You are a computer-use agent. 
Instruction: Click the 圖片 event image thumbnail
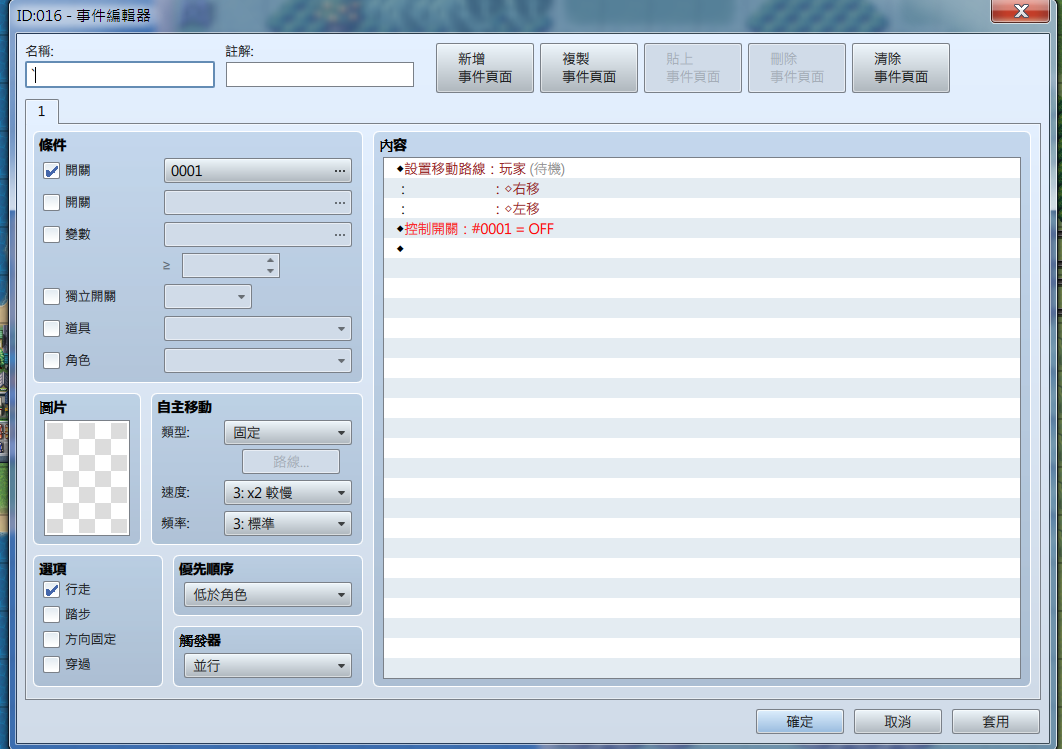[87, 478]
